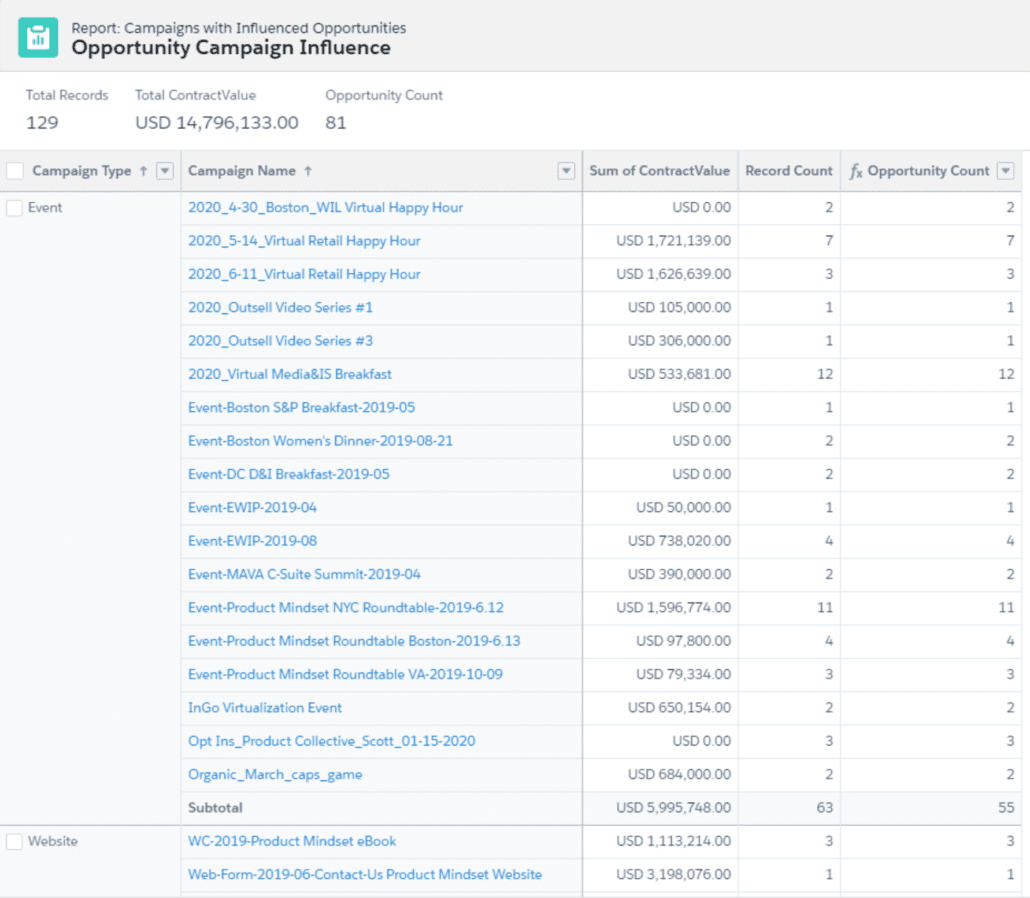Click contract value USD 684,000.00

679,775
